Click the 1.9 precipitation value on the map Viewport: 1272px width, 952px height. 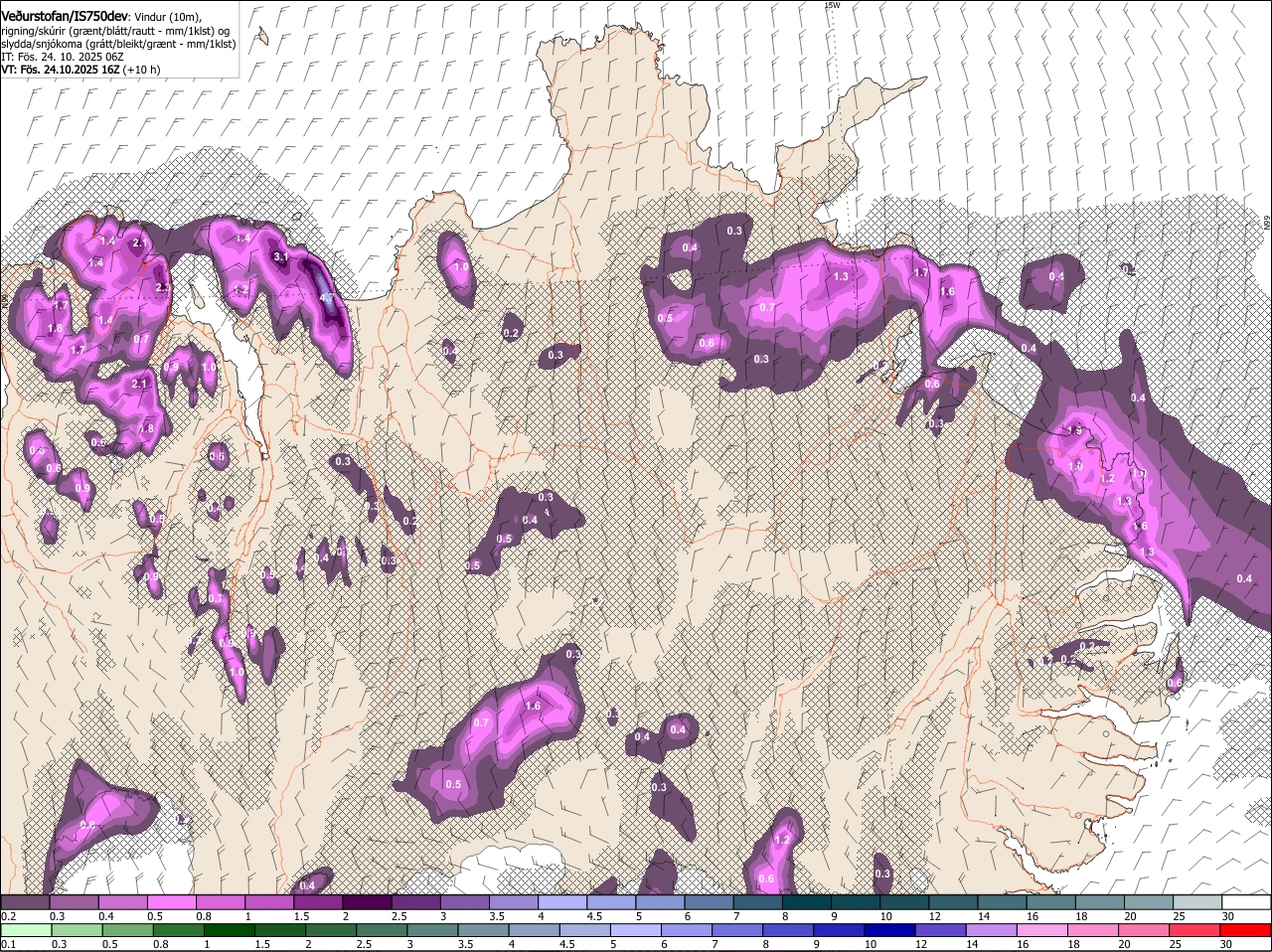(x=1074, y=430)
